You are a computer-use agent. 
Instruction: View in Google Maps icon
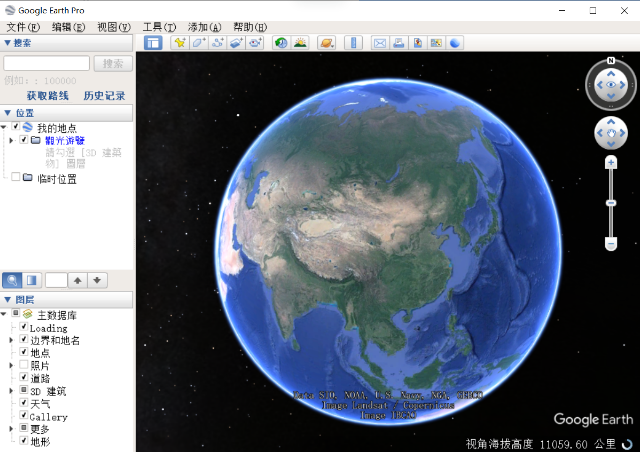[x=436, y=43]
